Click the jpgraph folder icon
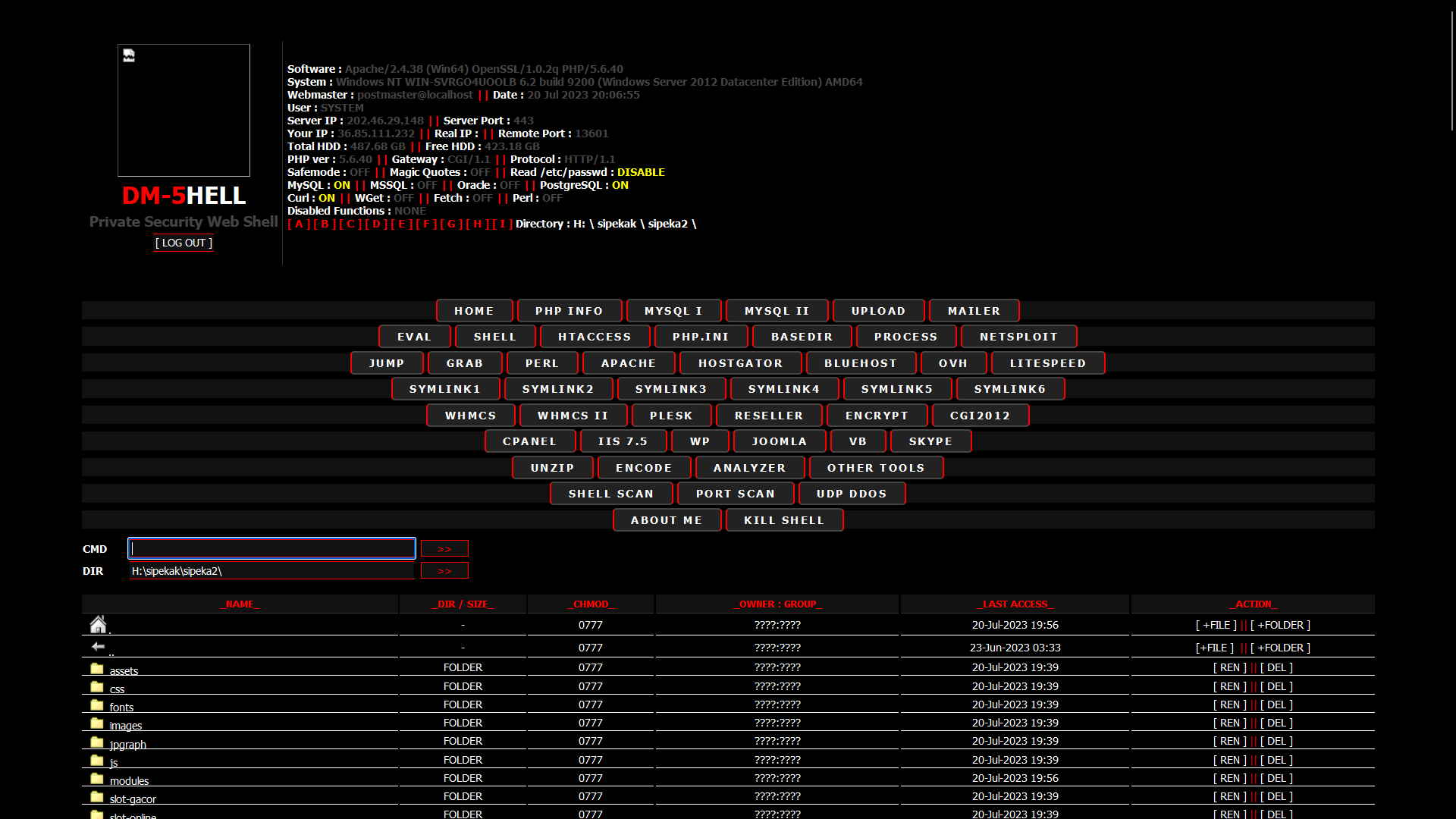The height and width of the screenshot is (819, 1456). point(97,742)
